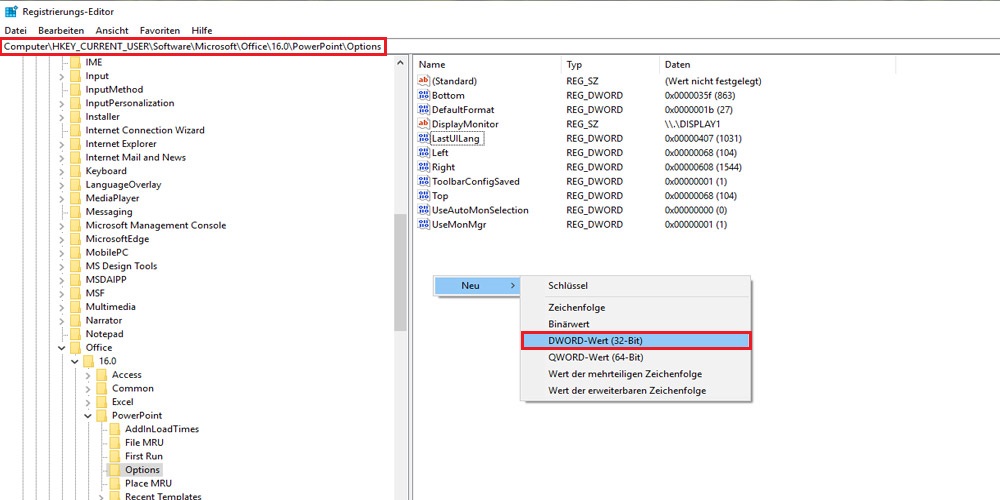Select the LanguageOverlay key
1000x500 pixels.
coord(124,184)
